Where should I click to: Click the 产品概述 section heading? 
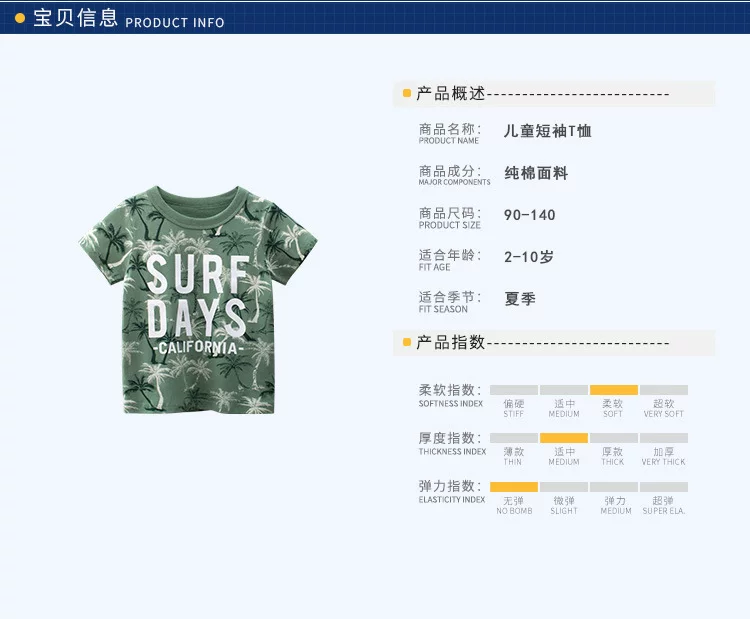(x=451, y=93)
